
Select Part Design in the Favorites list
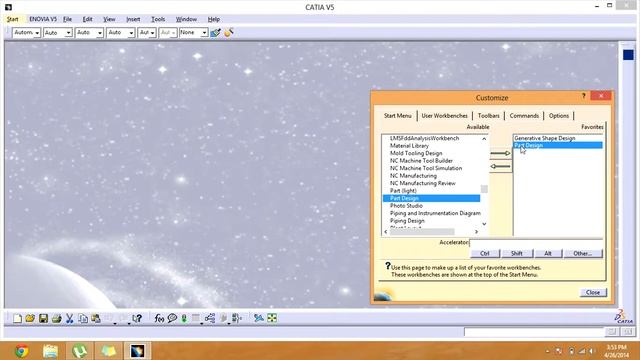[x=558, y=145]
